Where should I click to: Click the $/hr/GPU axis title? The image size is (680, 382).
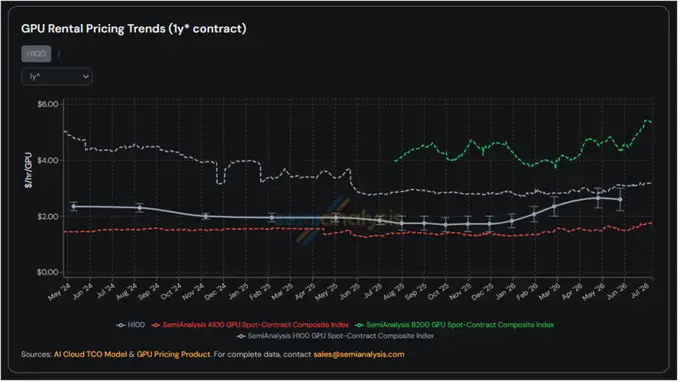coord(29,170)
